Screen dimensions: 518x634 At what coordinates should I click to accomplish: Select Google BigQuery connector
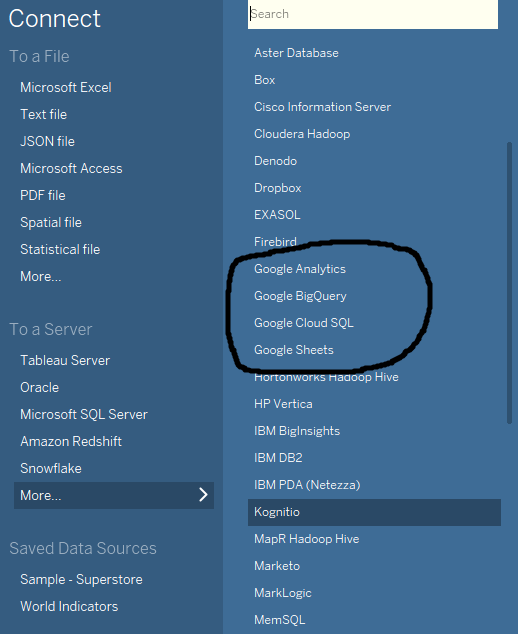300,296
